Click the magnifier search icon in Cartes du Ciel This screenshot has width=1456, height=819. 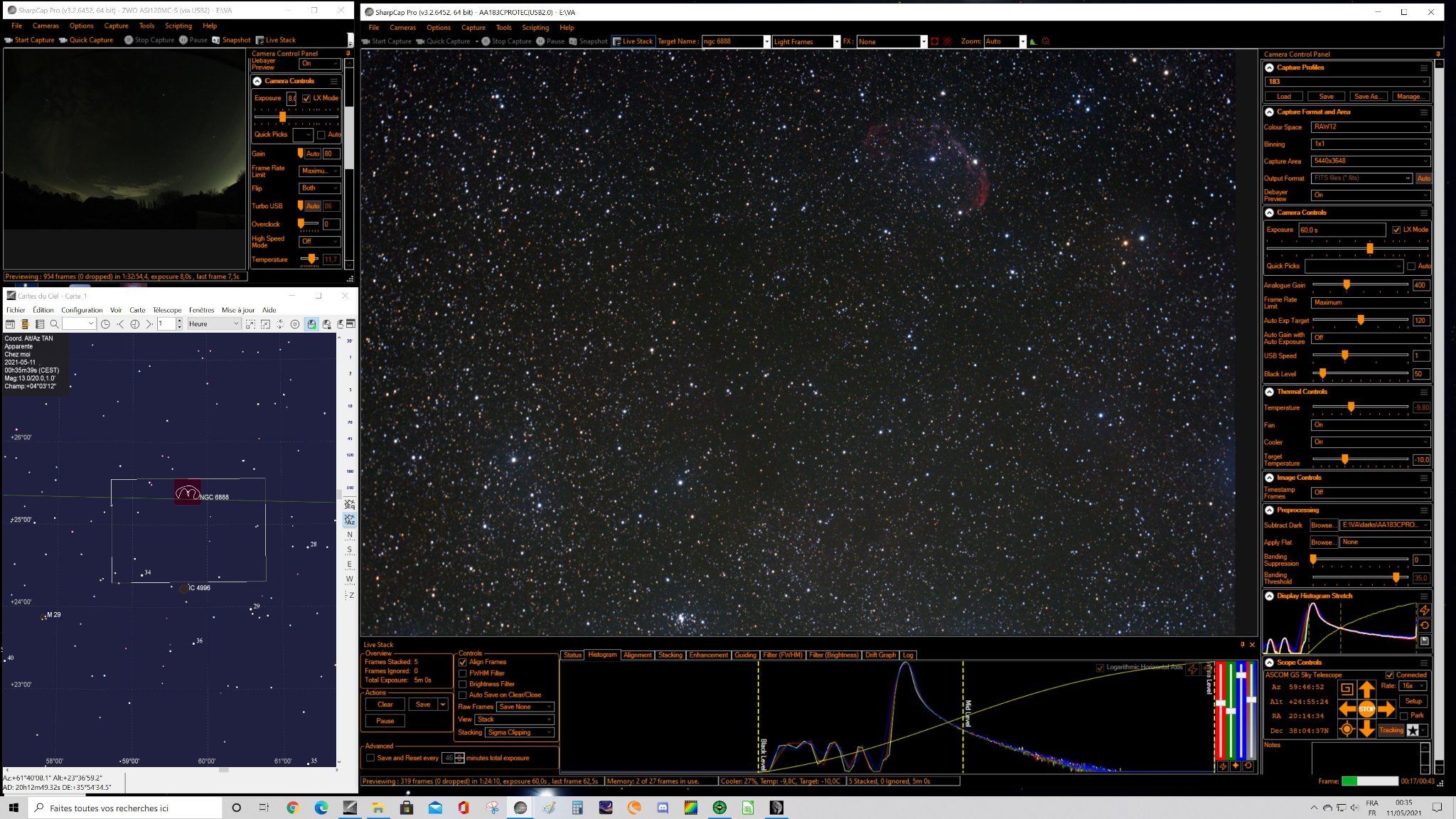coord(54,324)
